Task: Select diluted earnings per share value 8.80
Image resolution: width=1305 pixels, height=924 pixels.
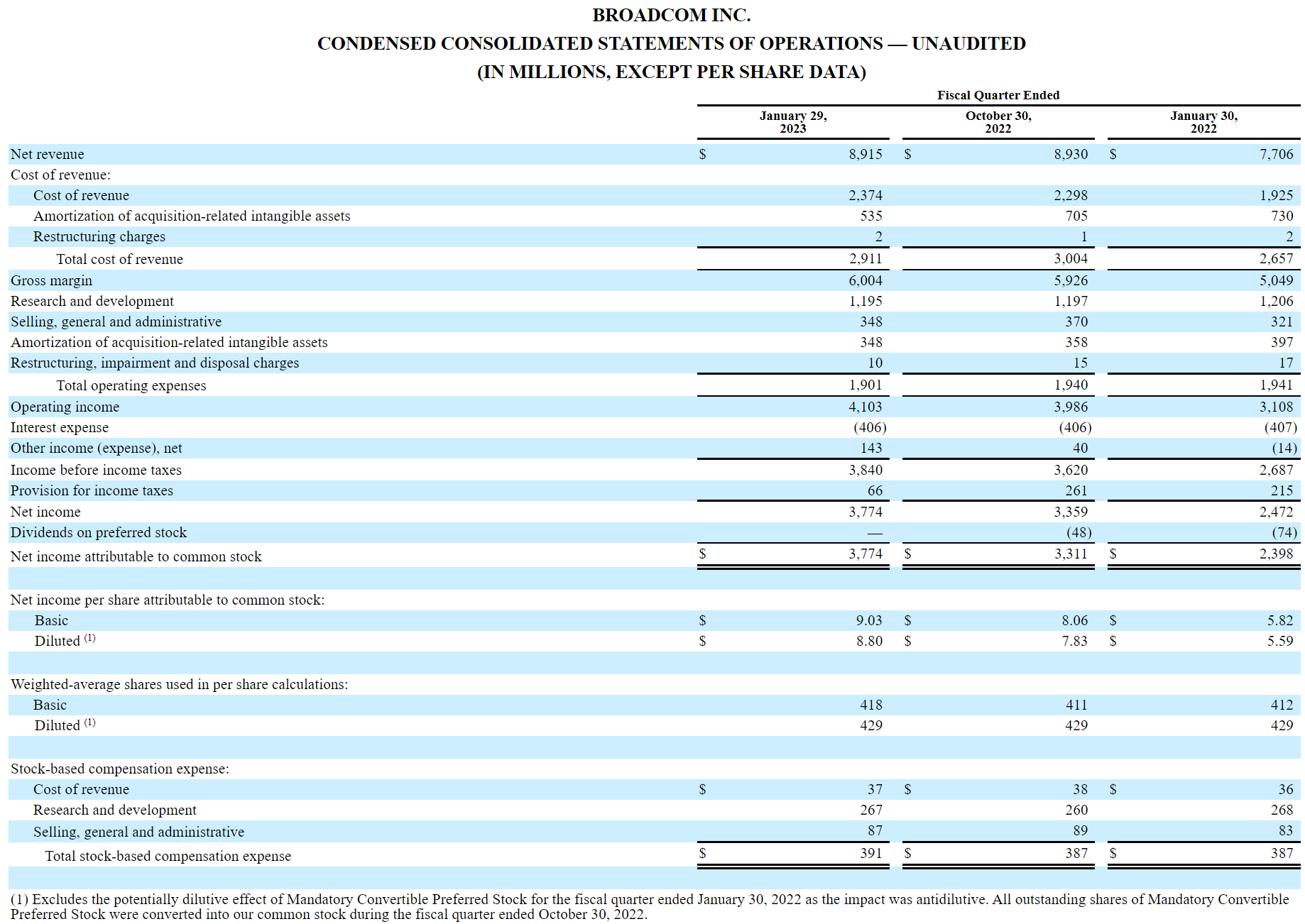Action: click(x=868, y=641)
